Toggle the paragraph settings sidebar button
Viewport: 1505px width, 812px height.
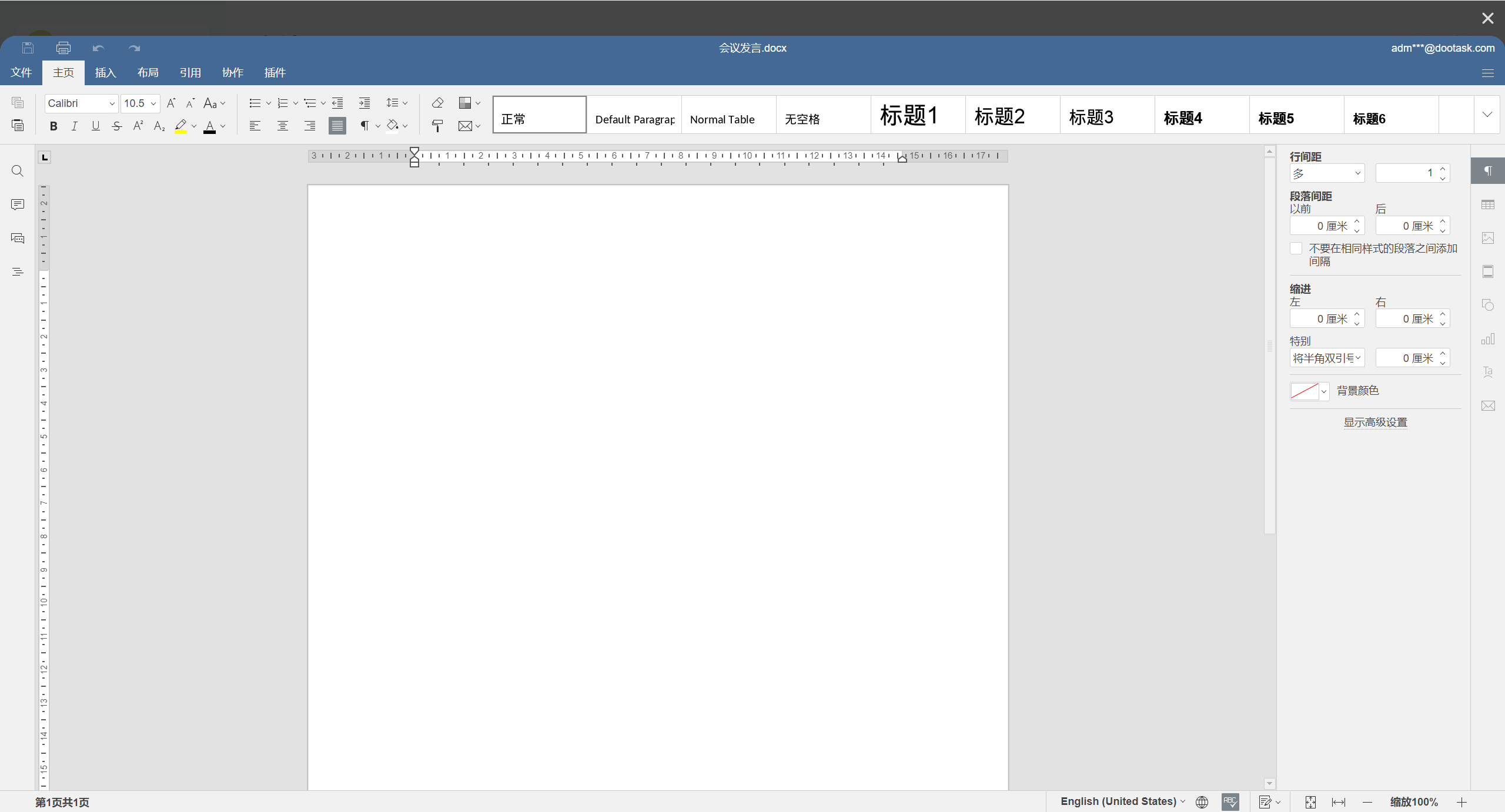[x=1488, y=171]
